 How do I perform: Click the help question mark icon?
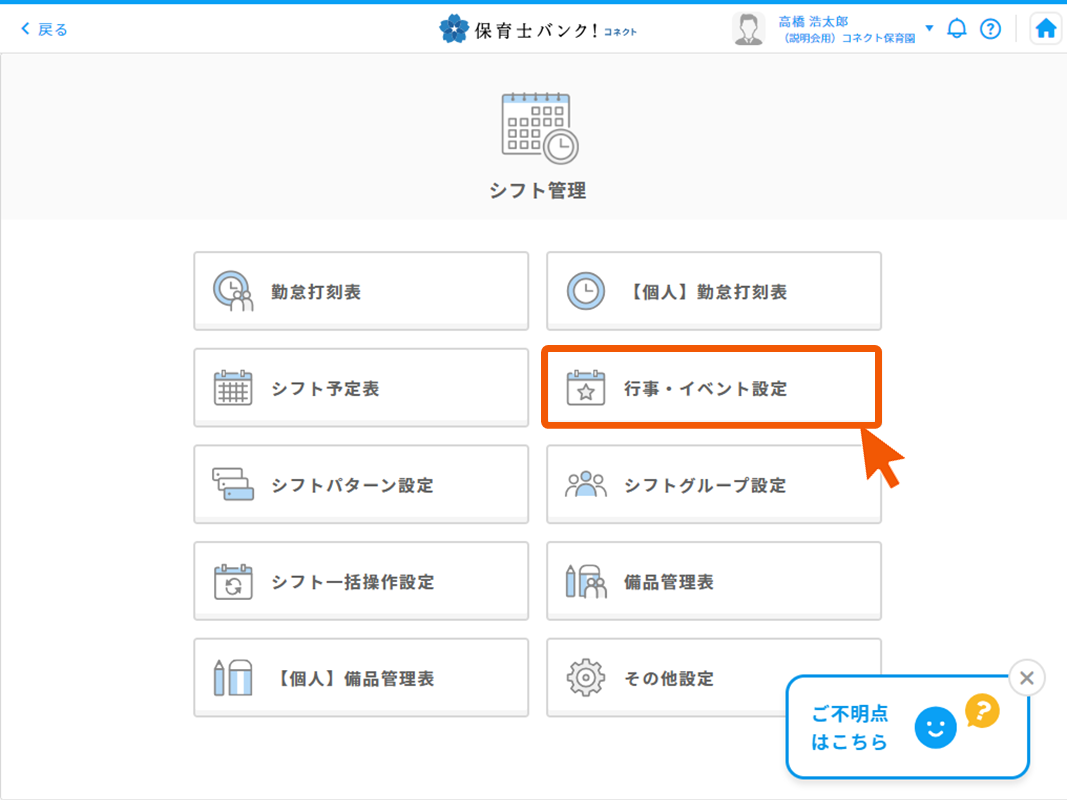[x=990, y=29]
